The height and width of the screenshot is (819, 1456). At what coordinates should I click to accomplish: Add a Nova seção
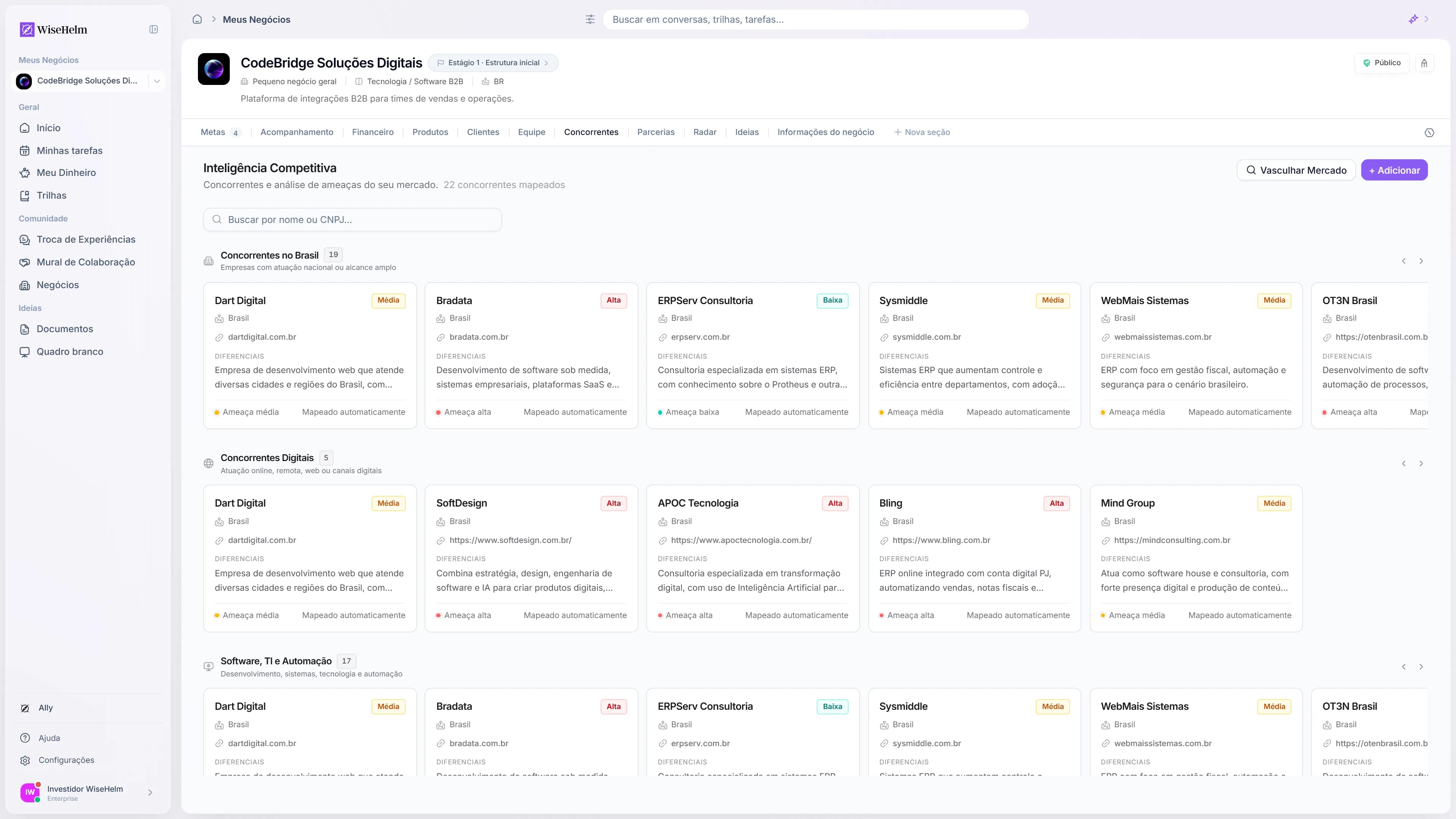coord(922,132)
